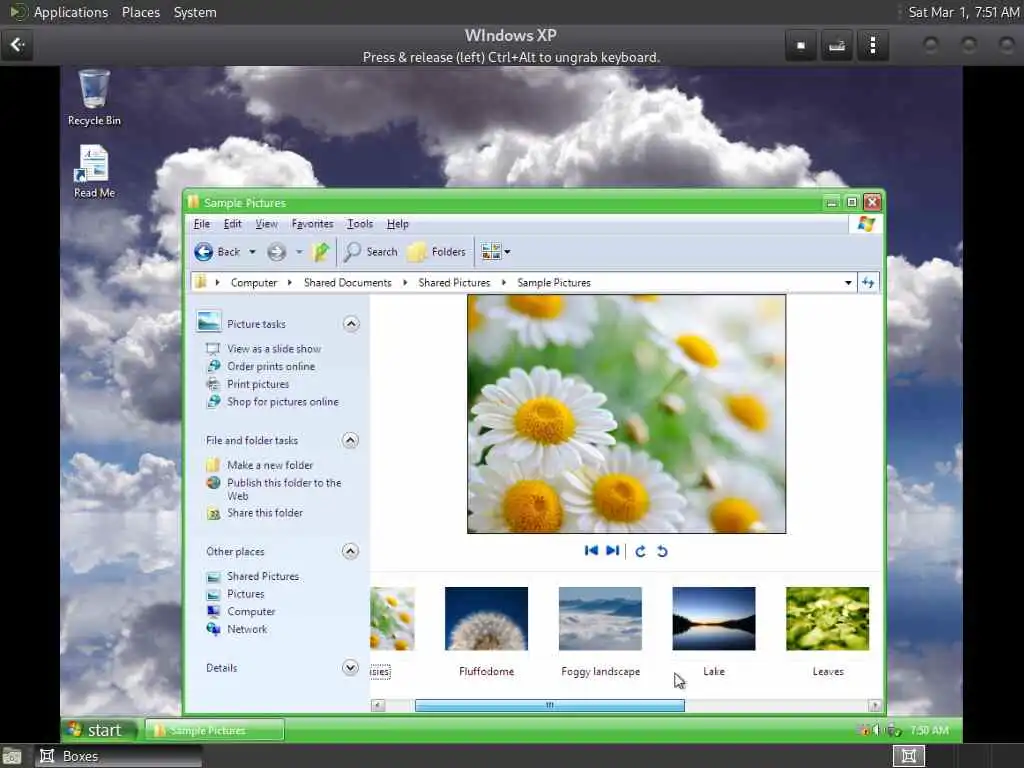
Task: Expand the address bar dropdown
Action: (x=848, y=283)
